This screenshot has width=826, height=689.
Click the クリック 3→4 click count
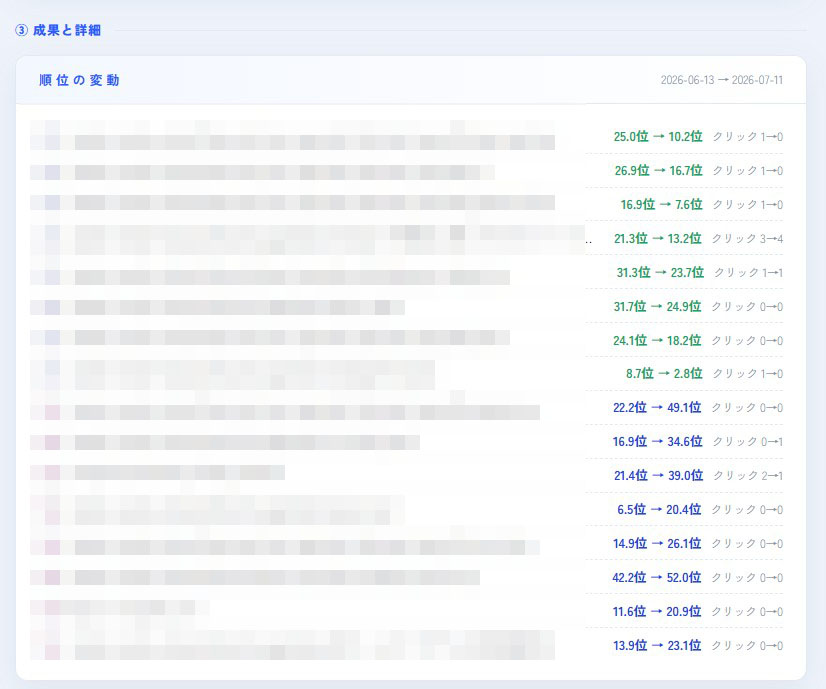coord(748,239)
